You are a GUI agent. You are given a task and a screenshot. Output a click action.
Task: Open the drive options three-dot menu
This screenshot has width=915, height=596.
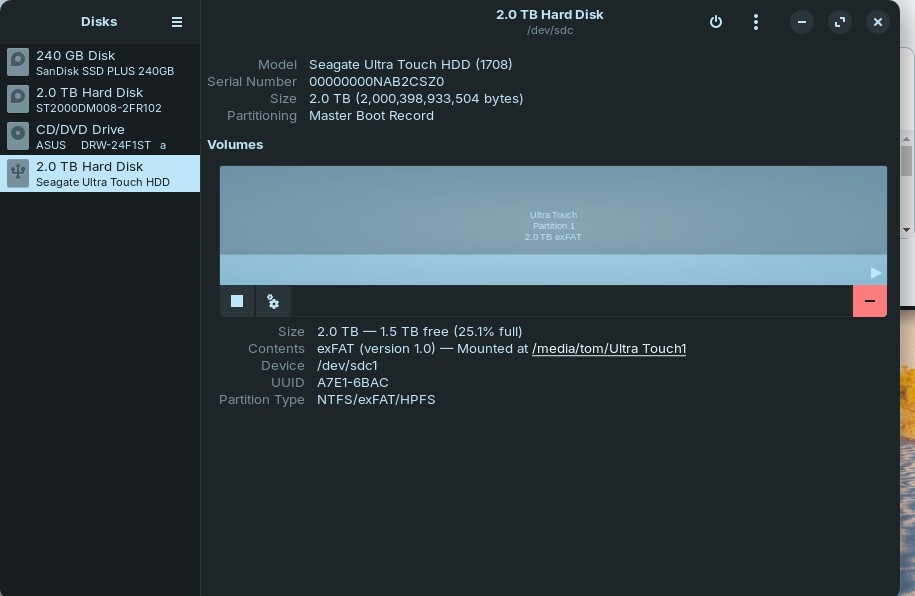(756, 22)
